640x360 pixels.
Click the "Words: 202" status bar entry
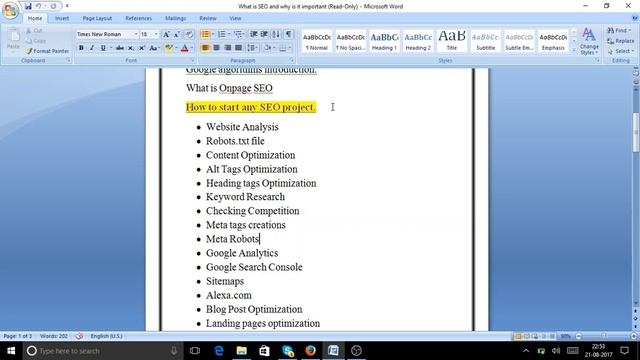pyautogui.click(x=54, y=336)
